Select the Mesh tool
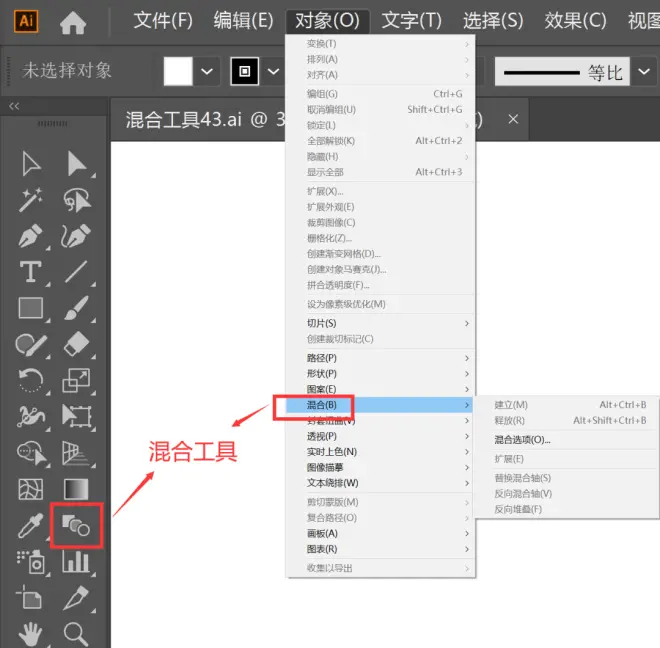Screen dimensions: 660x648 (31, 489)
